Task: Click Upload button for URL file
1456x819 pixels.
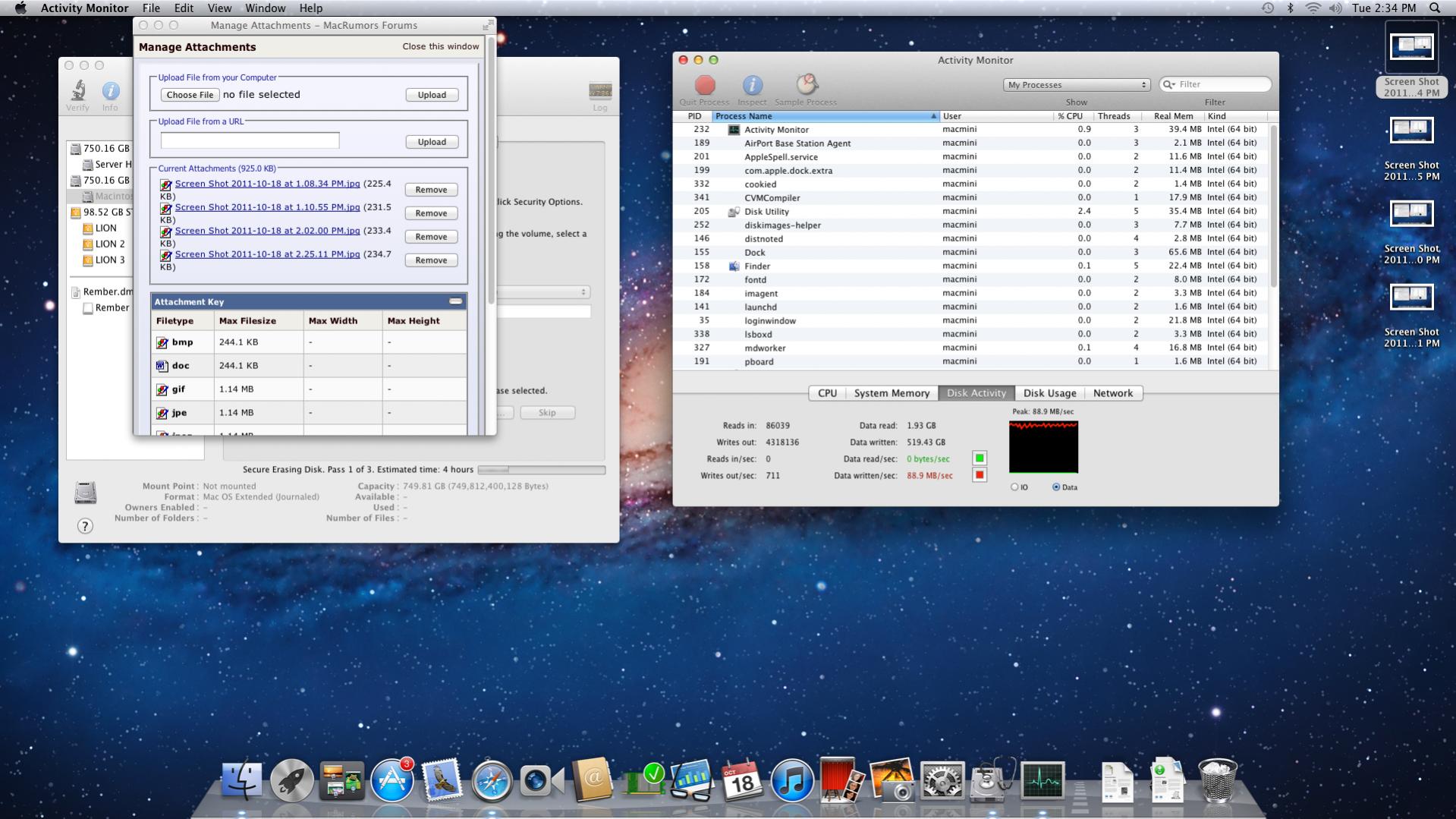Action: click(x=432, y=142)
